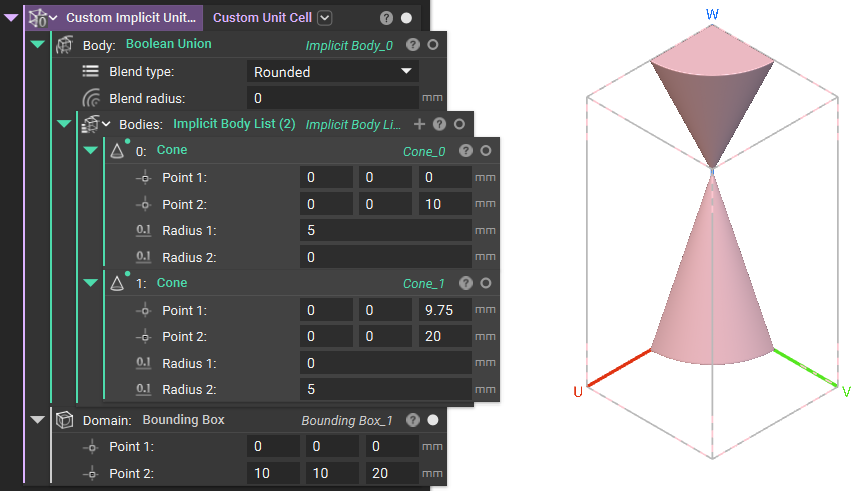Click Cone_1 Radius 2 scalar icon
858x491 pixels.
[143, 389]
